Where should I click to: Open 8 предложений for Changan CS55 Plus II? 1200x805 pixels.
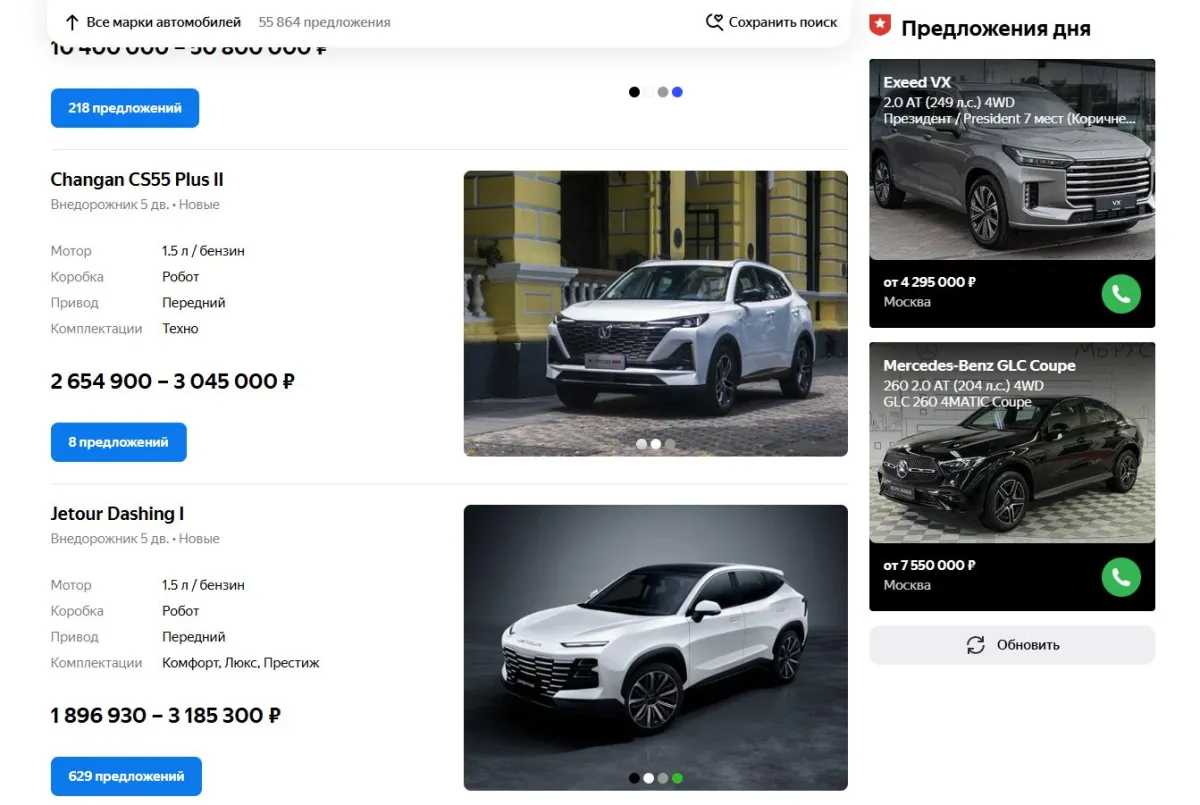pyautogui.click(x=118, y=442)
